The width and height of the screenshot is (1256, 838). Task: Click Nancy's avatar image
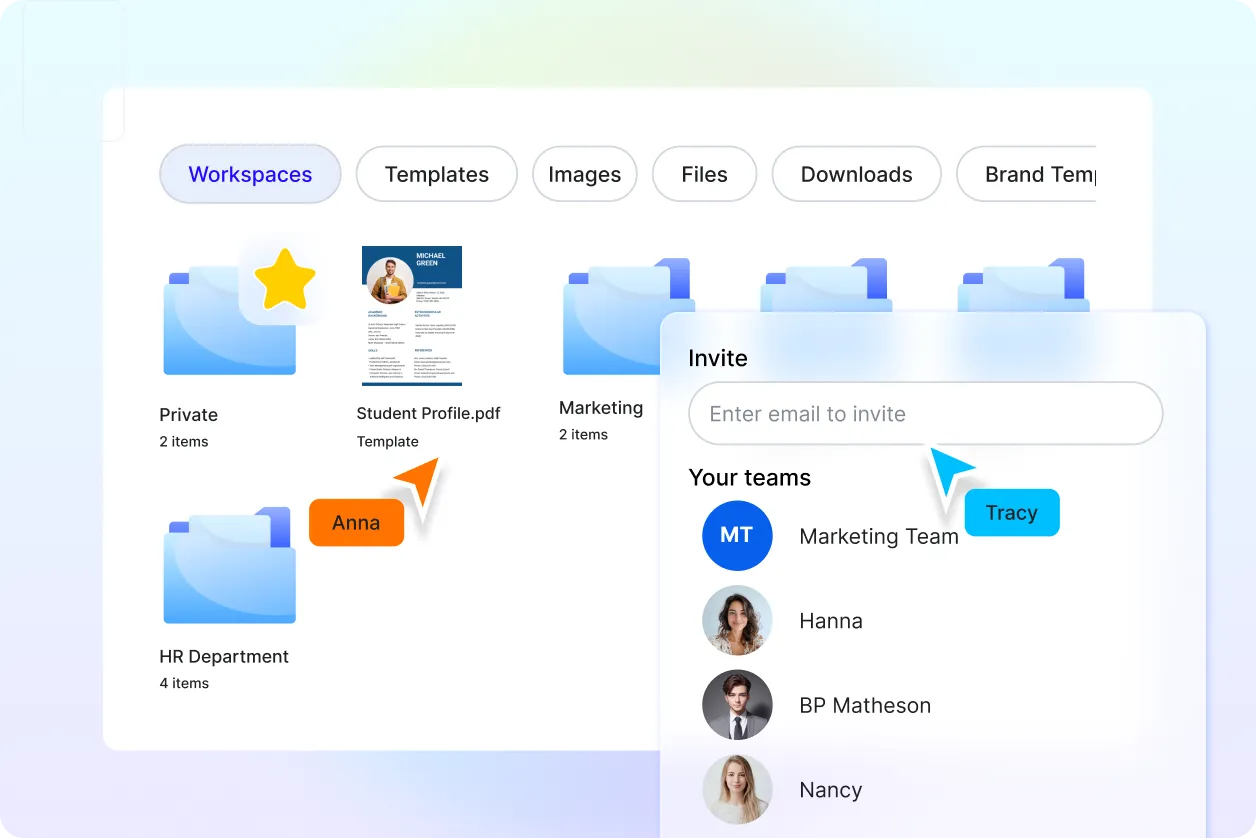(x=737, y=790)
